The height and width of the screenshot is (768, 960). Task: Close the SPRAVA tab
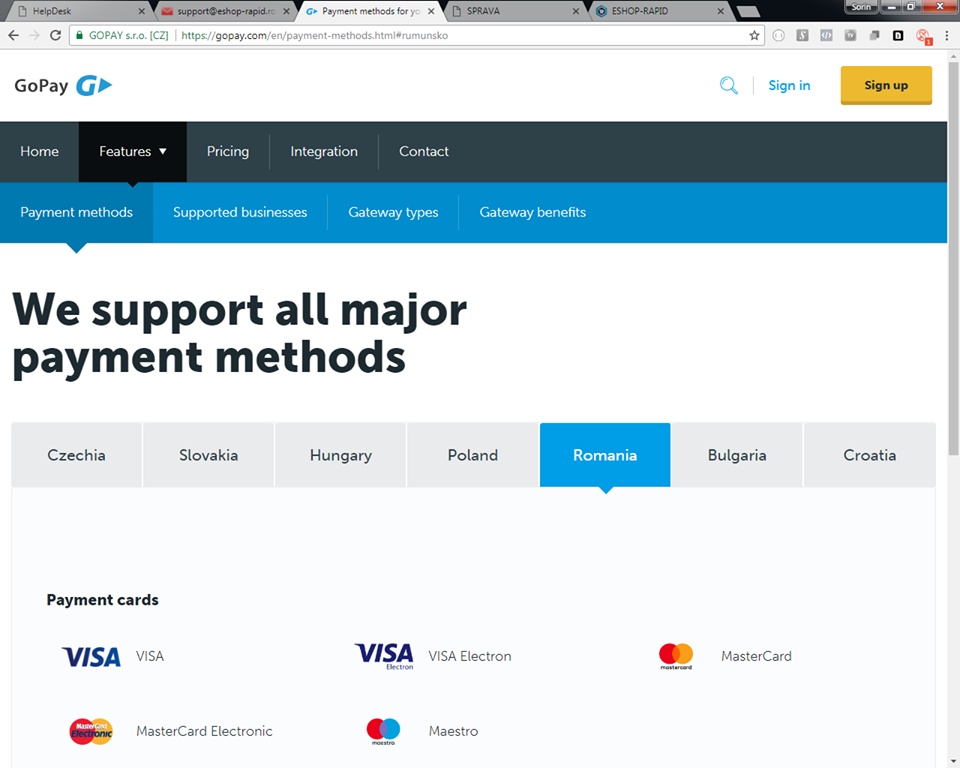576,11
